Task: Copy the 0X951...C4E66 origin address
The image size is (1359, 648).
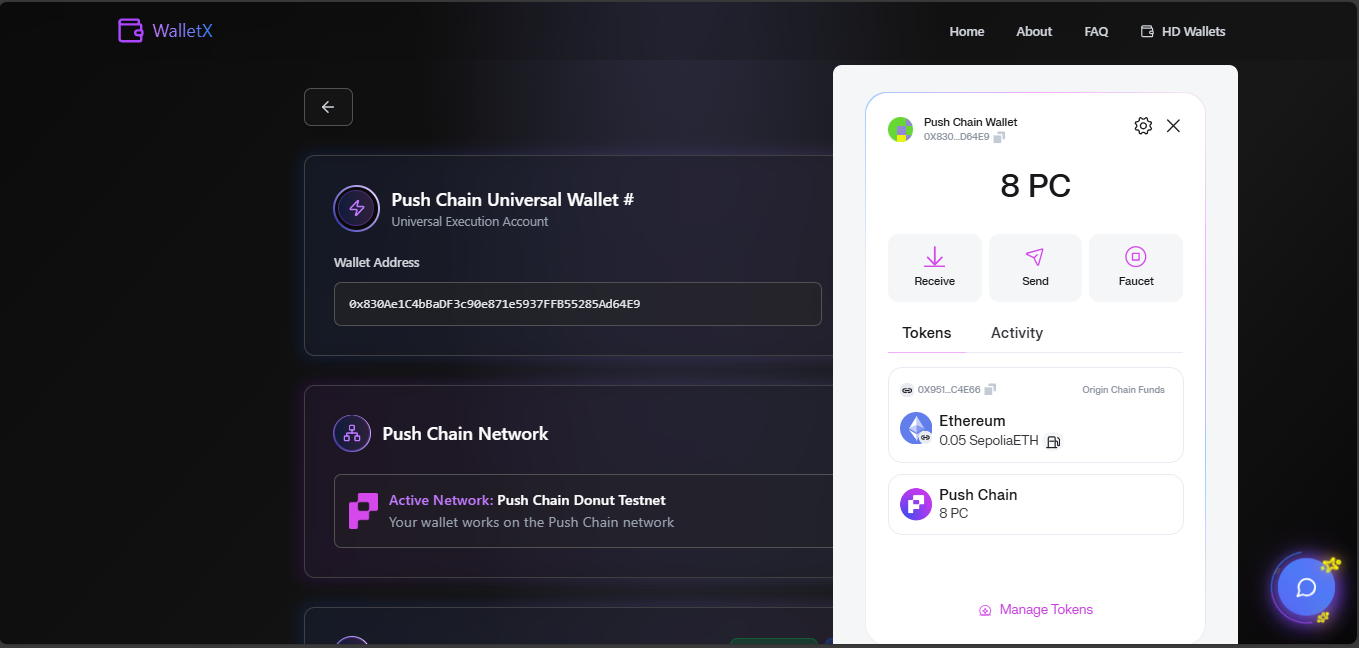Action: point(990,390)
